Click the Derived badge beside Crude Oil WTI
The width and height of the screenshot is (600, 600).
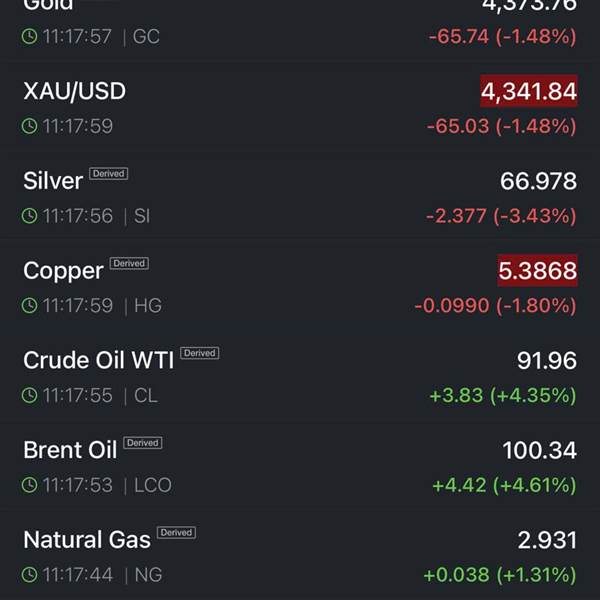(x=200, y=353)
